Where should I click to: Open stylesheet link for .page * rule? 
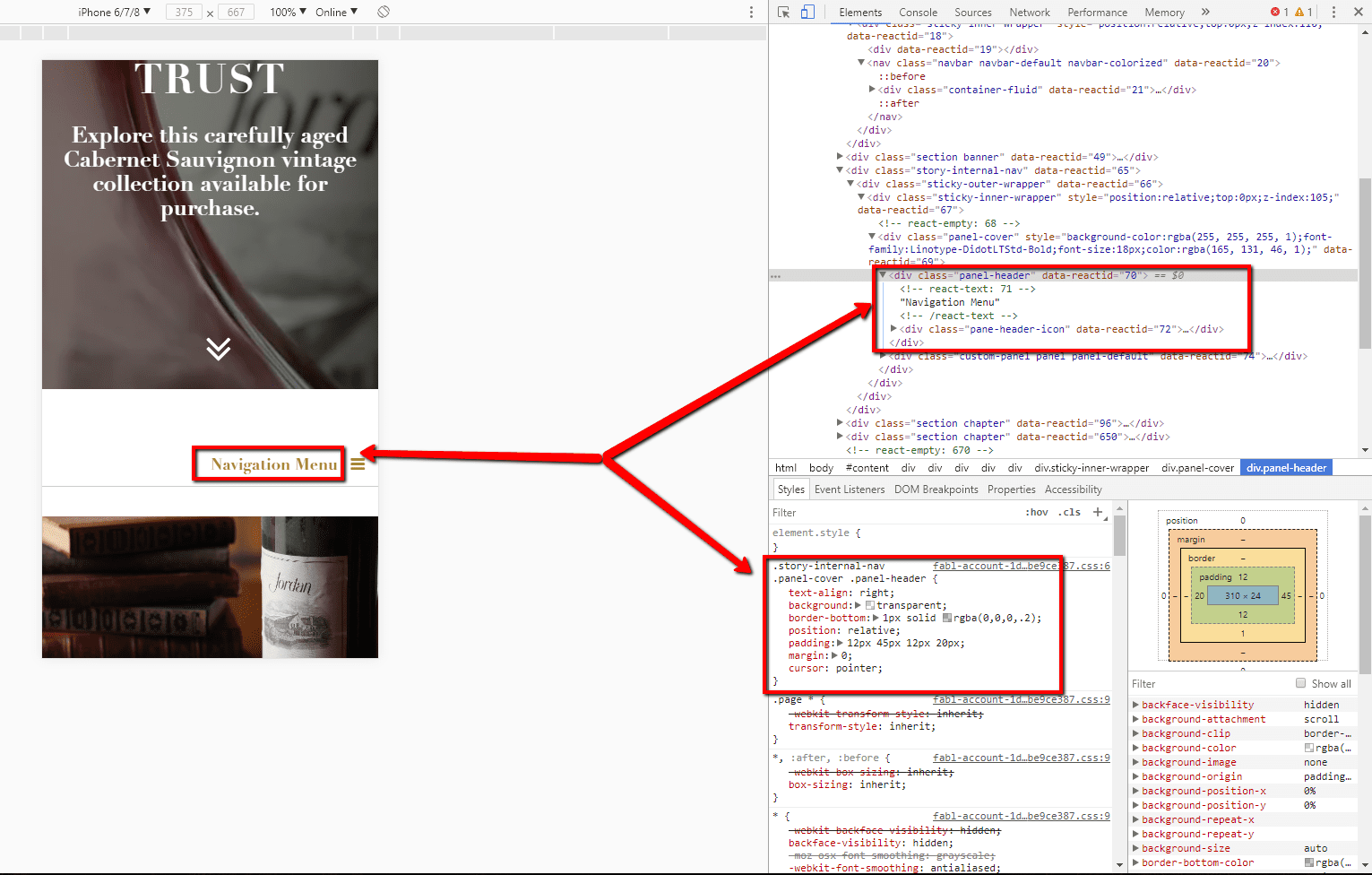(x=1021, y=699)
